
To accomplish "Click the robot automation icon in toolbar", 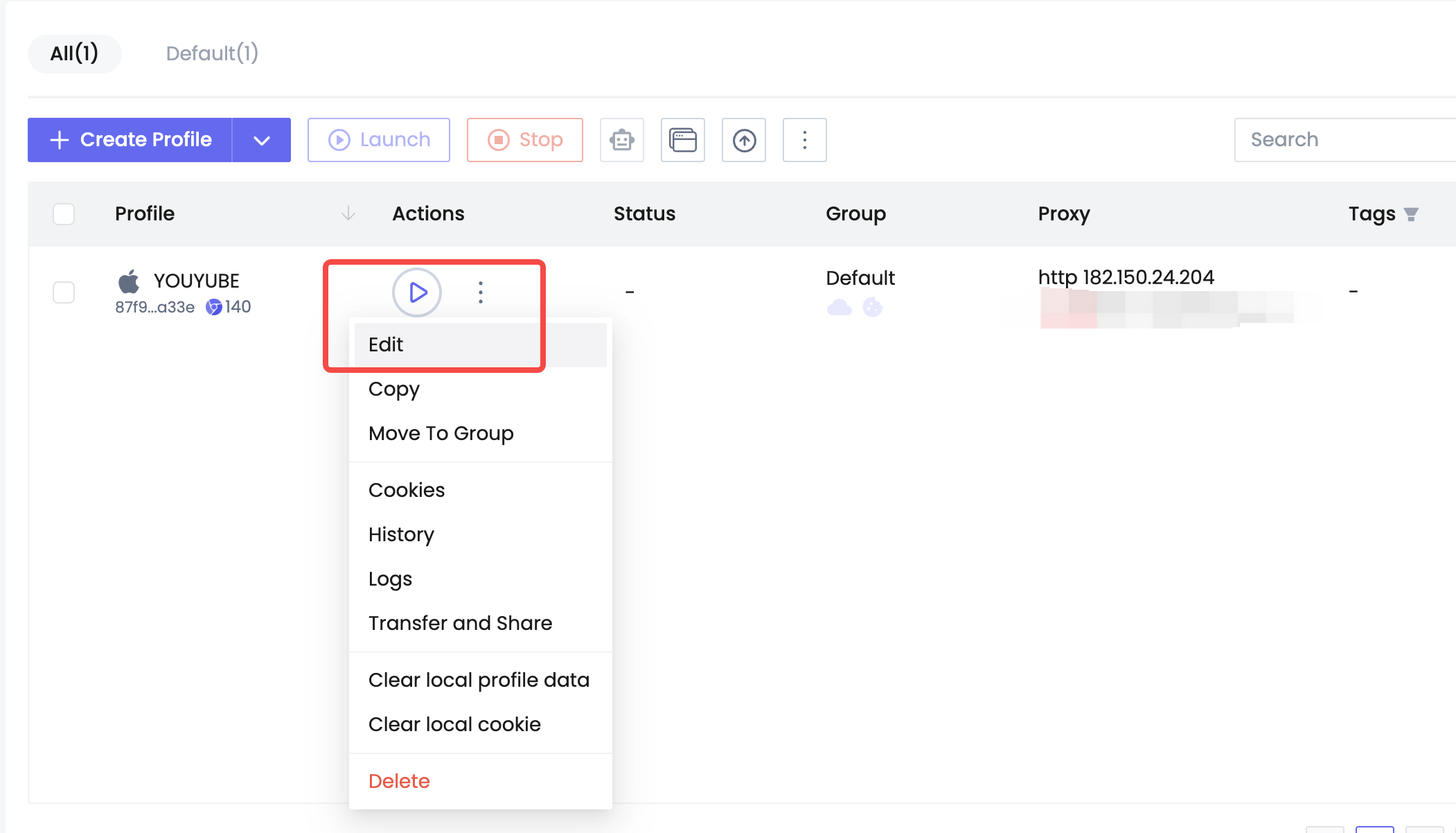I will tap(621, 140).
